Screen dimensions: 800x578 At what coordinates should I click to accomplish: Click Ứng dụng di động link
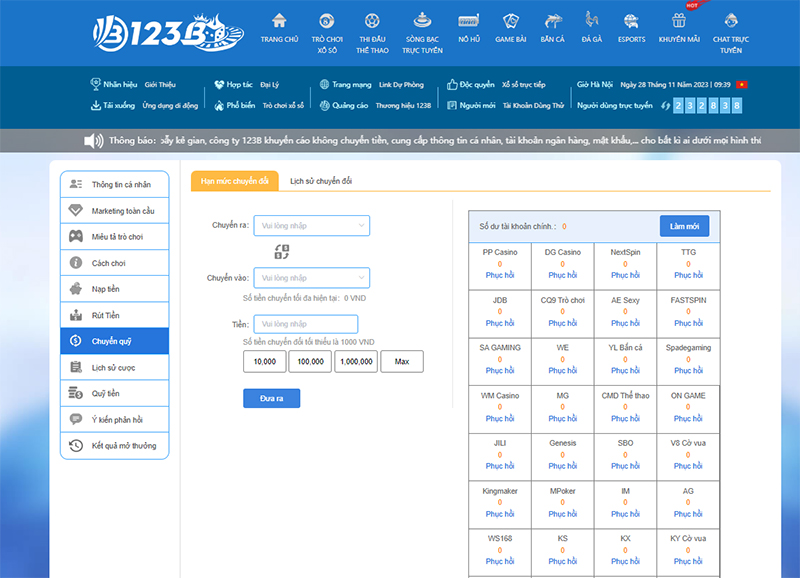coord(170,106)
